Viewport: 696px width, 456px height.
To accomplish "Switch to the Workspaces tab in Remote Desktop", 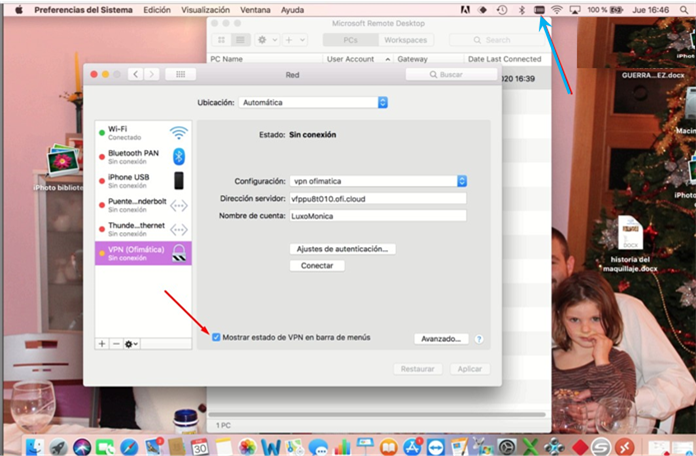I will click(405, 40).
